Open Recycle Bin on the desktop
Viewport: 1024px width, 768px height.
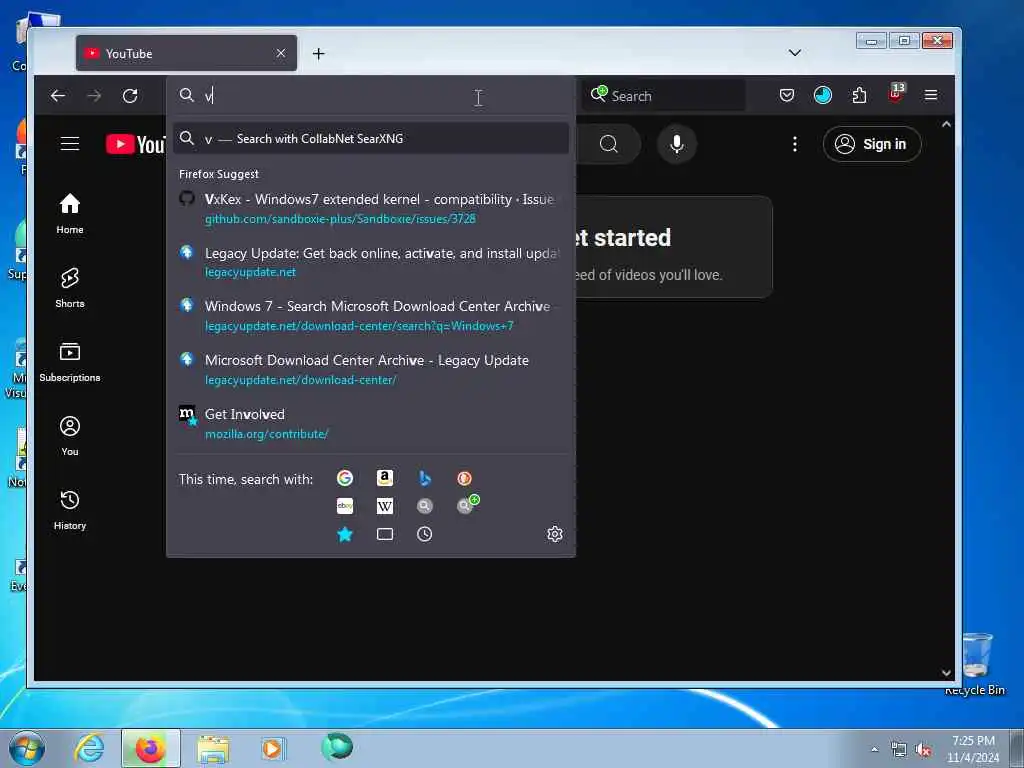tap(974, 663)
